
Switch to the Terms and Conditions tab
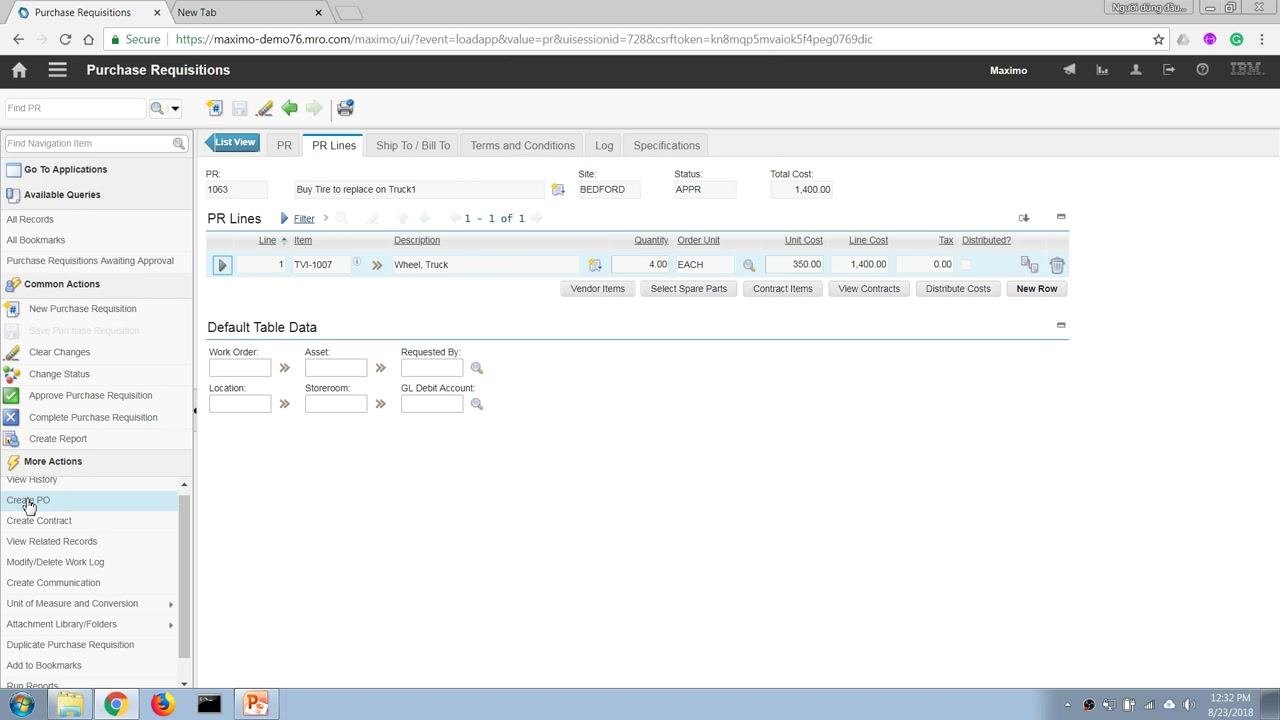pos(522,145)
